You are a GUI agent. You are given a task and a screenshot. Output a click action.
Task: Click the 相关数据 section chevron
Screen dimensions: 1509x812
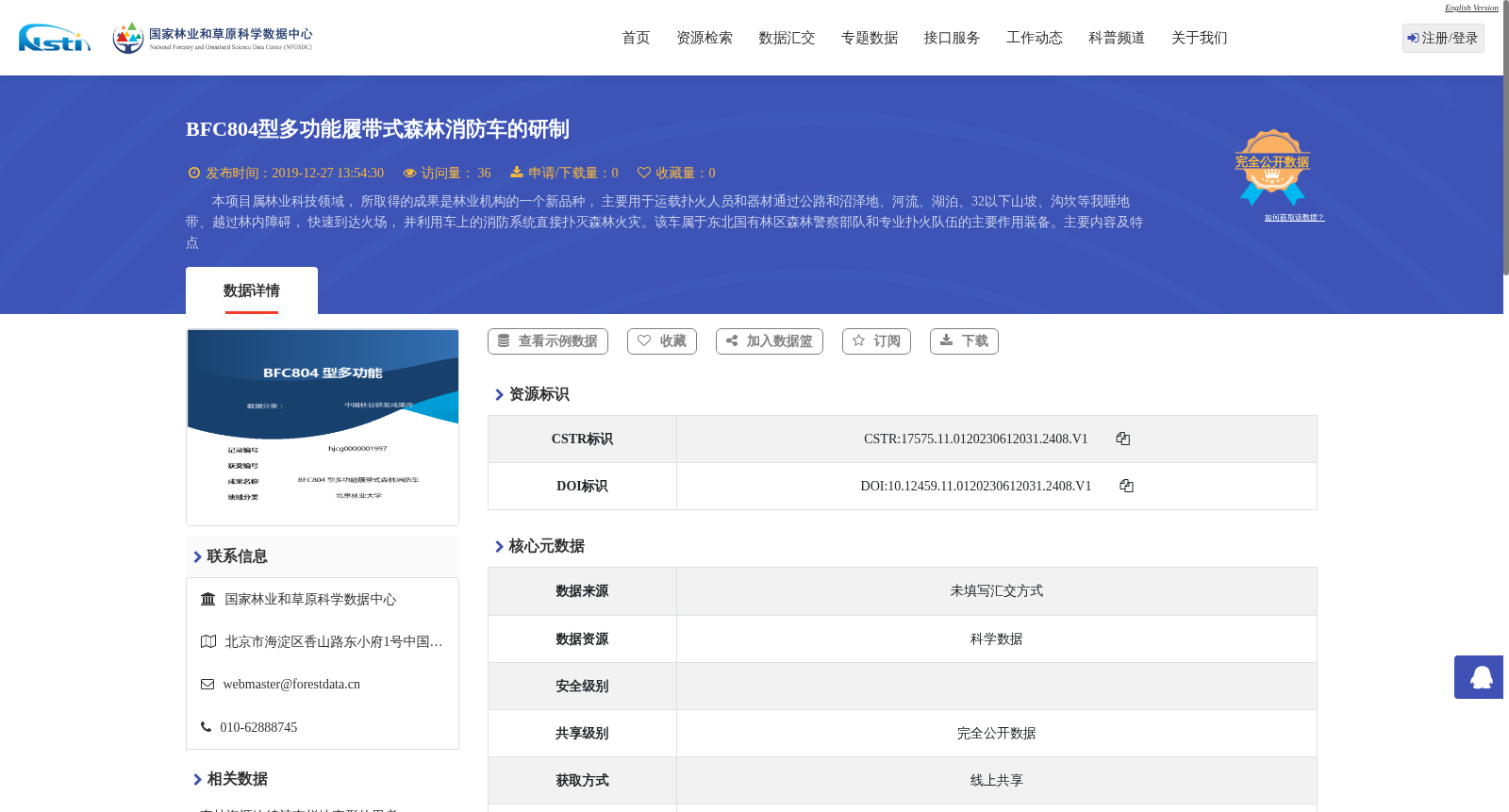tap(197, 779)
